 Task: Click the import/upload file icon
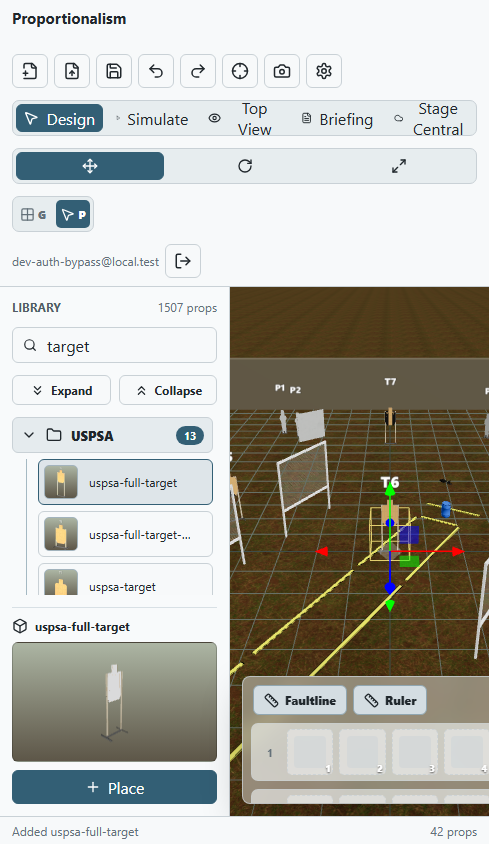72,71
